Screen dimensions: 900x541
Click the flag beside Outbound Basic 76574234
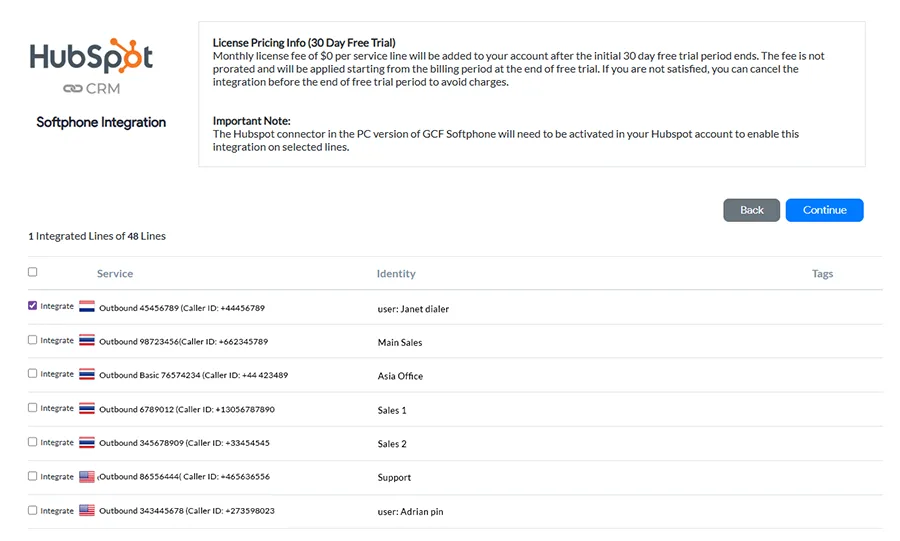click(87, 375)
